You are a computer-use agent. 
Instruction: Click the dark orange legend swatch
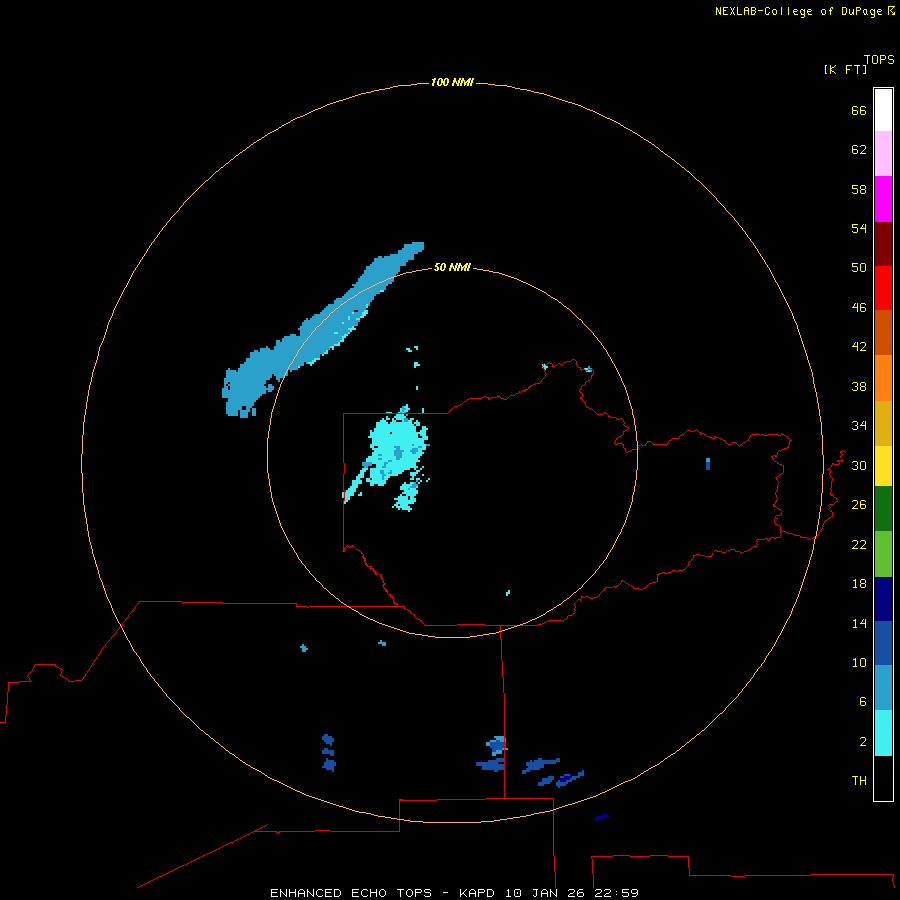tap(883, 332)
